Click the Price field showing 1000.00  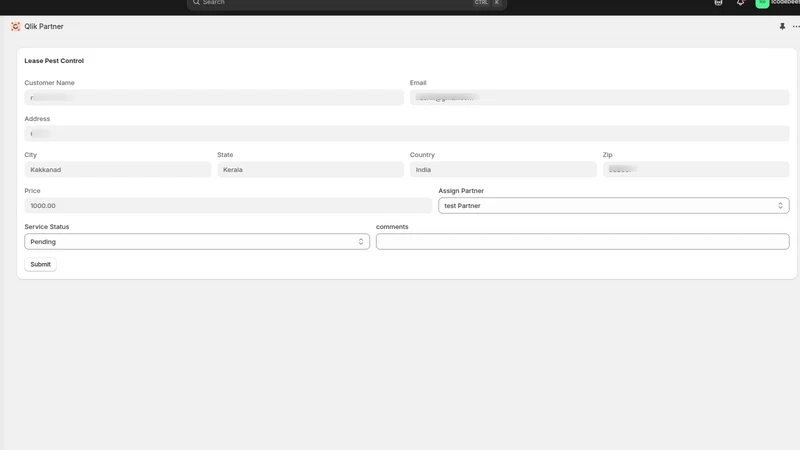coord(228,206)
